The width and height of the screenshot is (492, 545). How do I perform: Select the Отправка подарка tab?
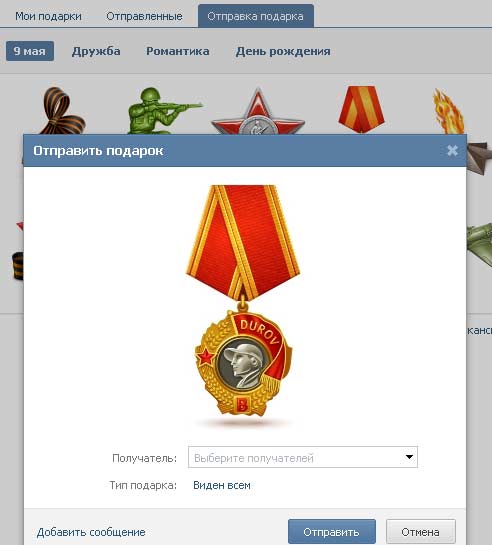click(x=256, y=16)
